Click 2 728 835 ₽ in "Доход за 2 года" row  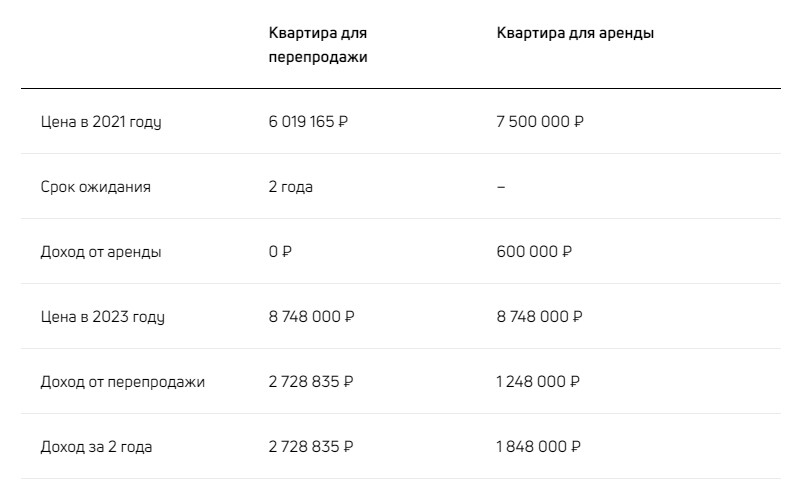click(310, 447)
